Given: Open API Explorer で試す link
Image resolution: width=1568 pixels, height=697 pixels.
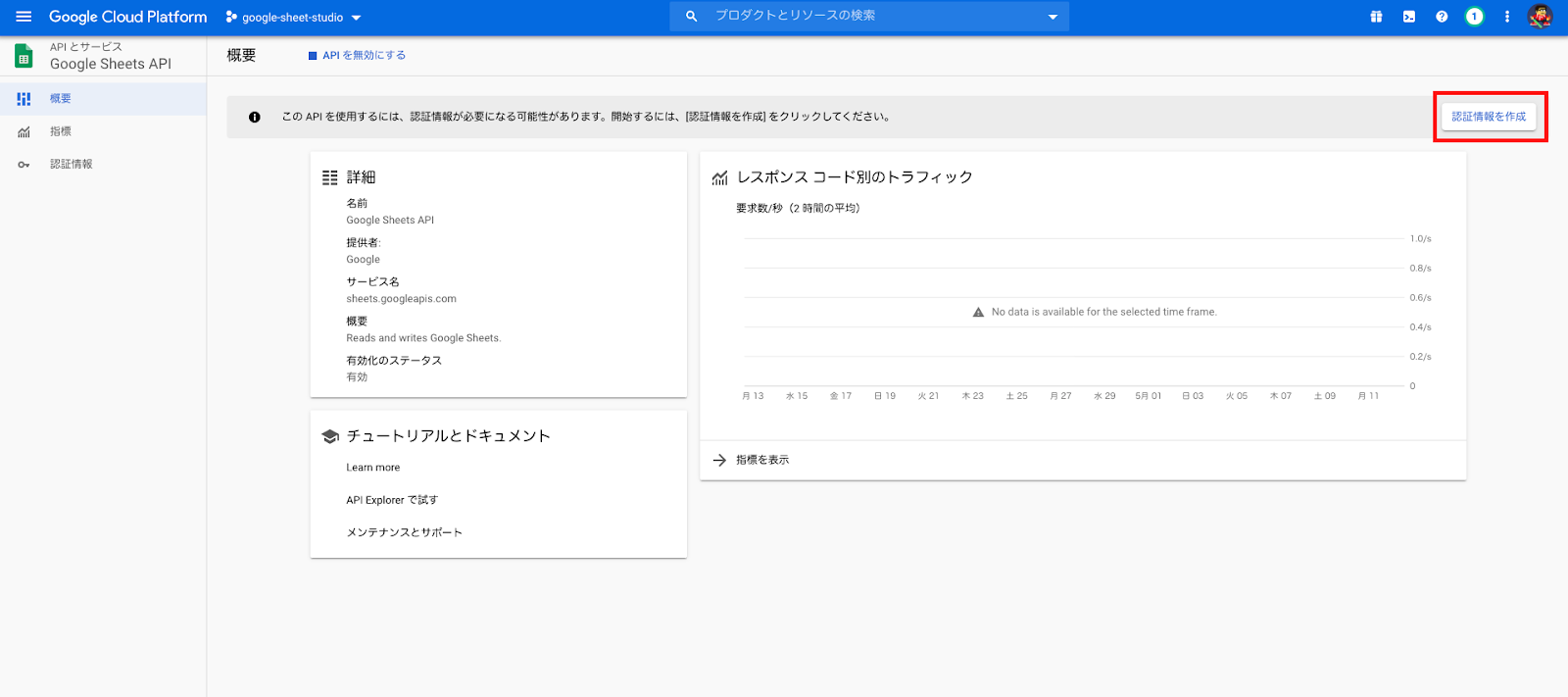Looking at the screenshot, I should [392, 500].
